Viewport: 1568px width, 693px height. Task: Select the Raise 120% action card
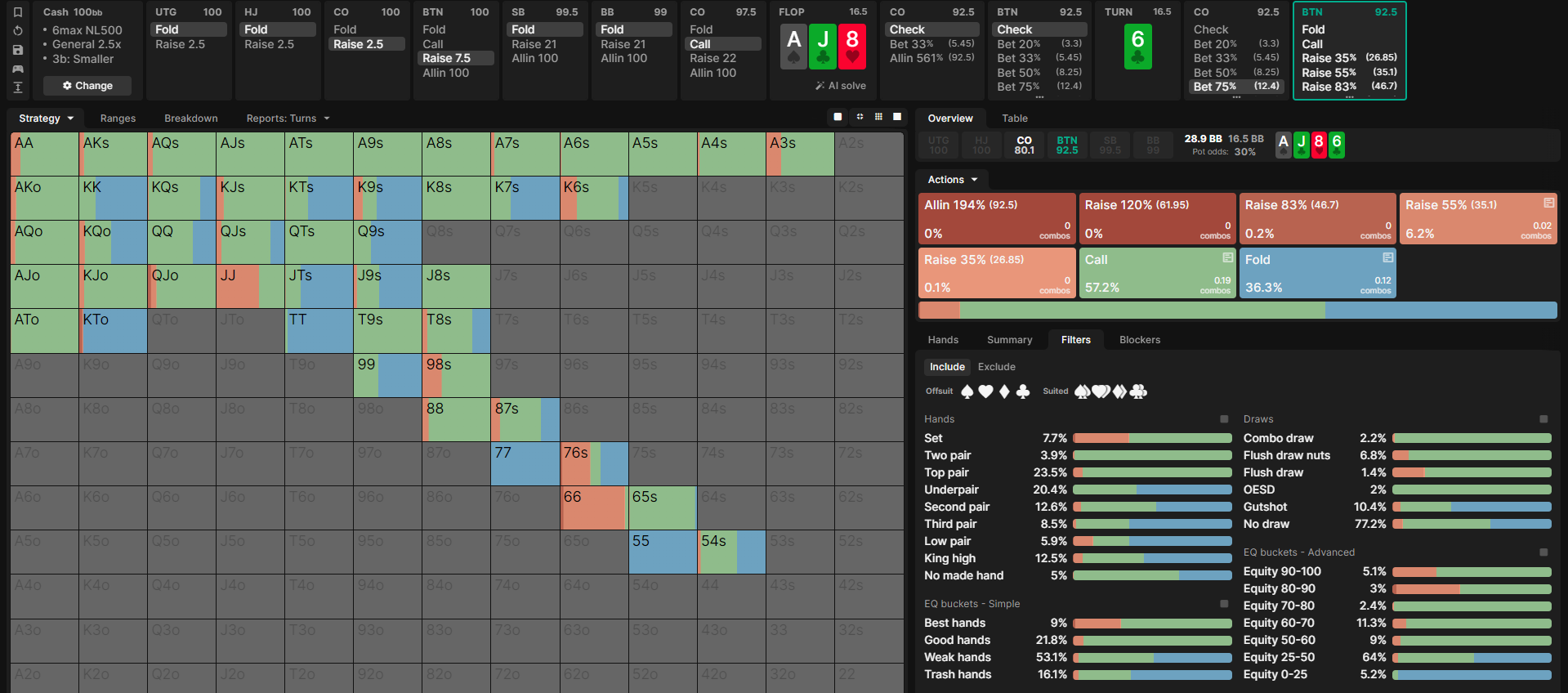[1157, 219]
